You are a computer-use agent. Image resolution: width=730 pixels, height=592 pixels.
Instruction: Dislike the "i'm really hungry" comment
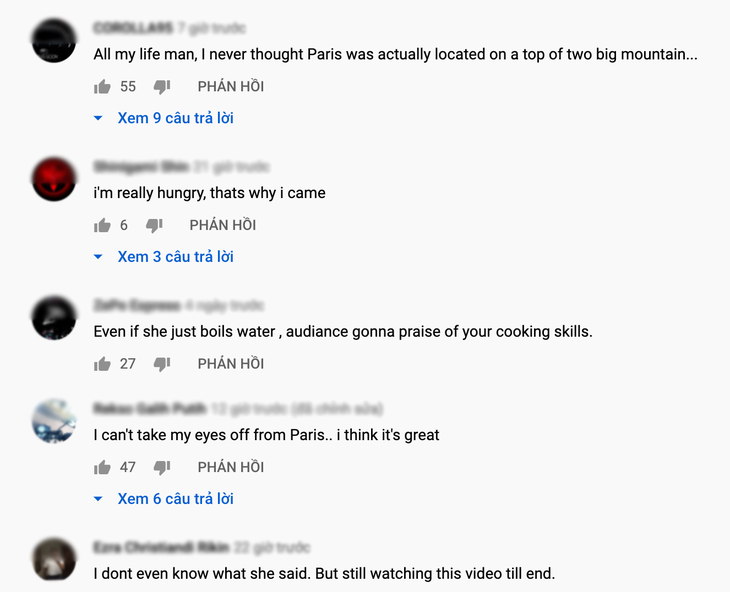click(154, 226)
